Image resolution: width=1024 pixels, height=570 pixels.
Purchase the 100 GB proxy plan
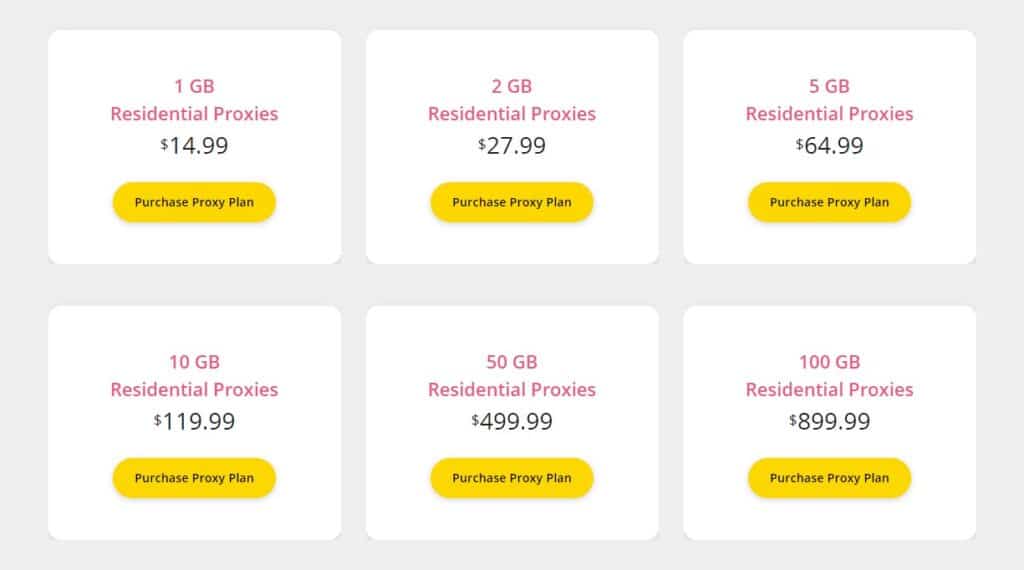[x=829, y=478]
